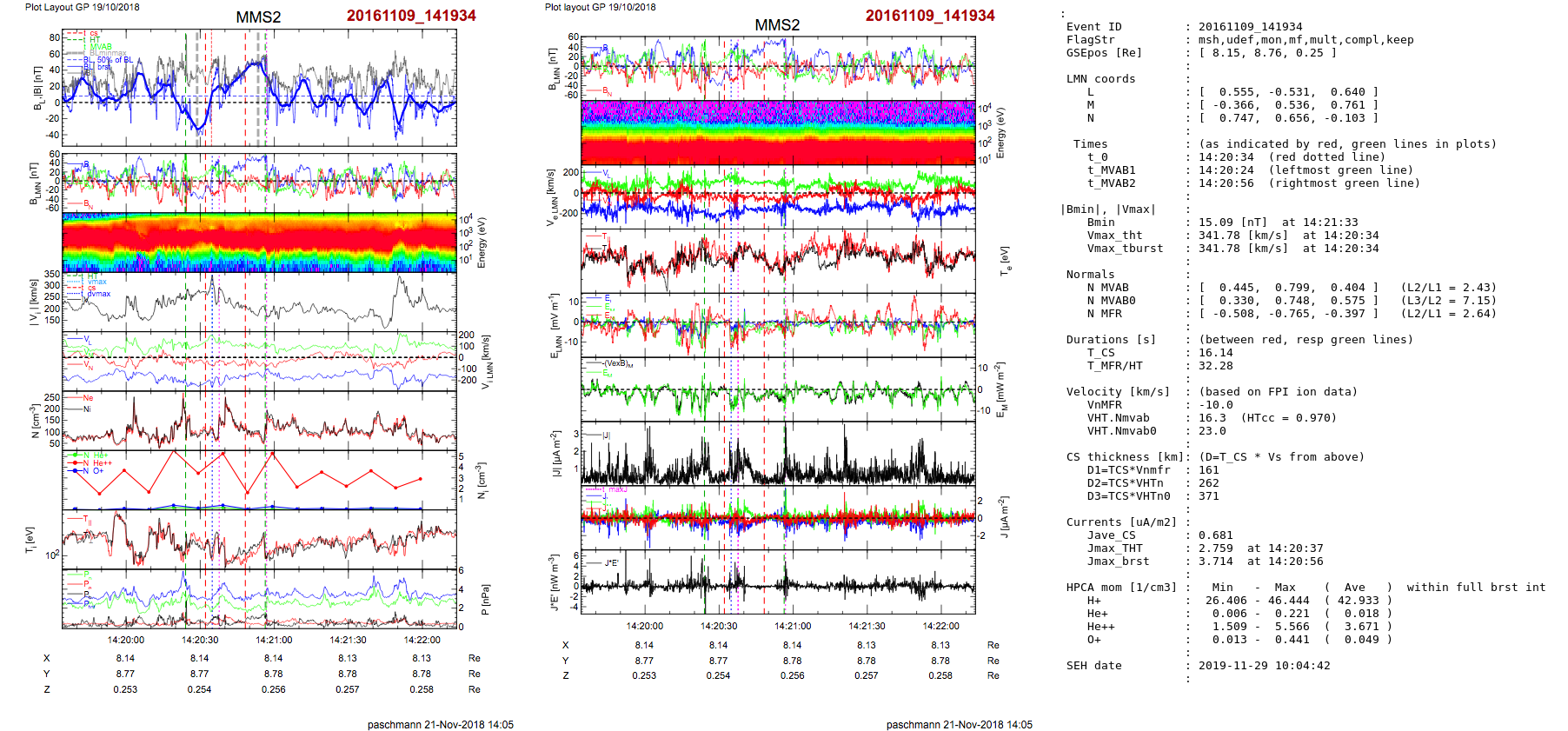The width and height of the screenshot is (1568, 731).
Task: Select the Event ID value in the text panel
Action: pos(1250,27)
